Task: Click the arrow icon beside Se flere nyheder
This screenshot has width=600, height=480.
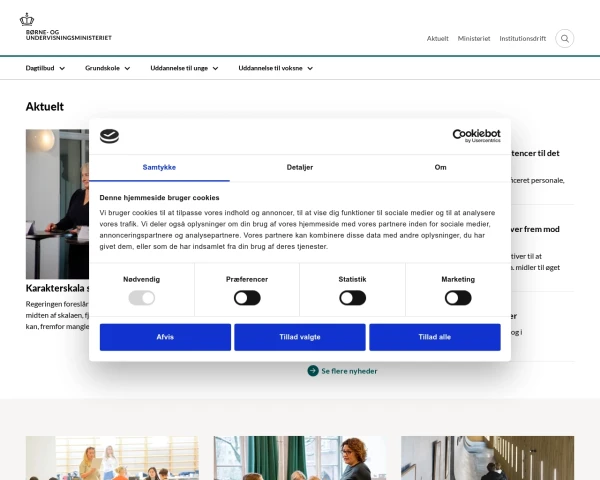Action: [x=313, y=371]
